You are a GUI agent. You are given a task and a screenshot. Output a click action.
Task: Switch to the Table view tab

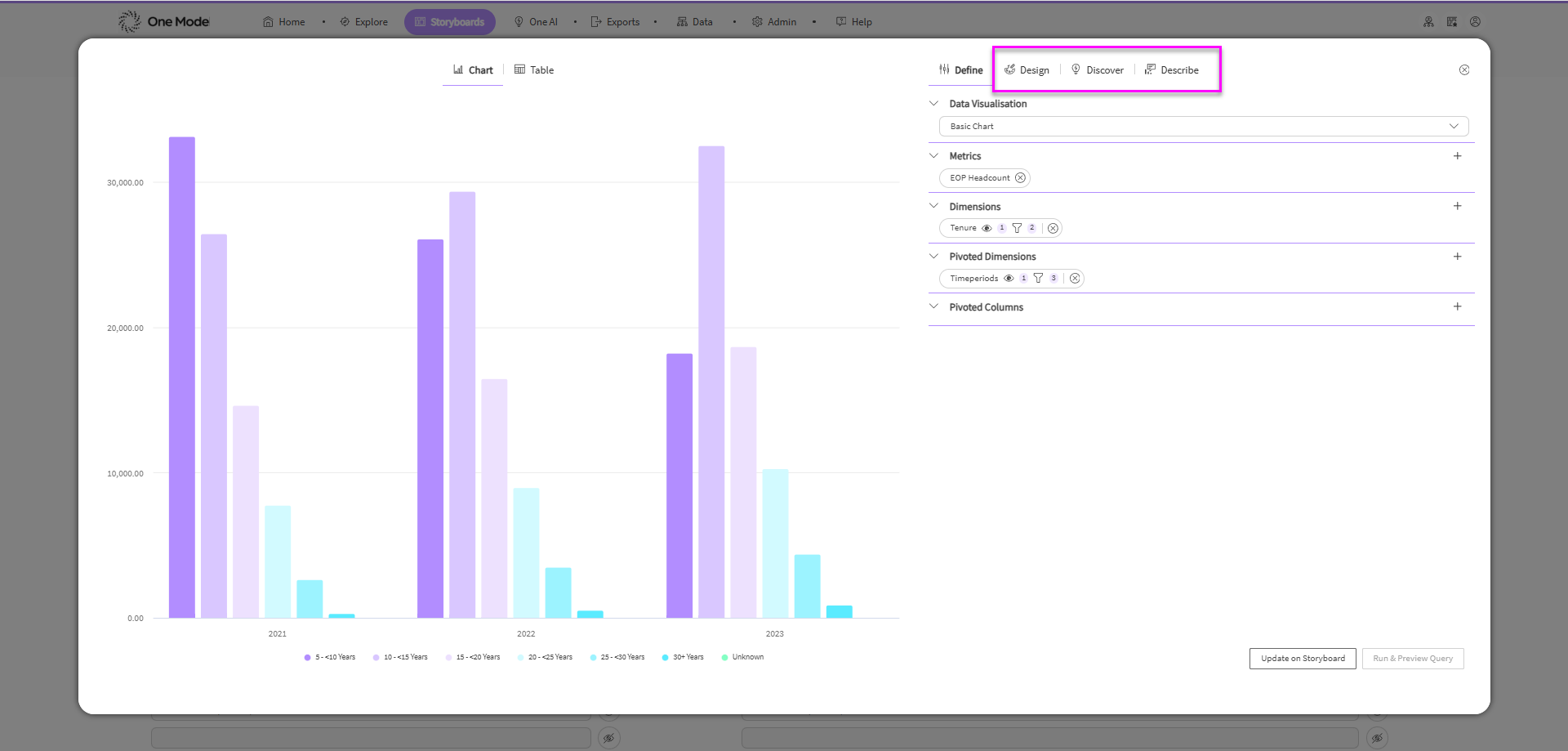[x=534, y=70]
